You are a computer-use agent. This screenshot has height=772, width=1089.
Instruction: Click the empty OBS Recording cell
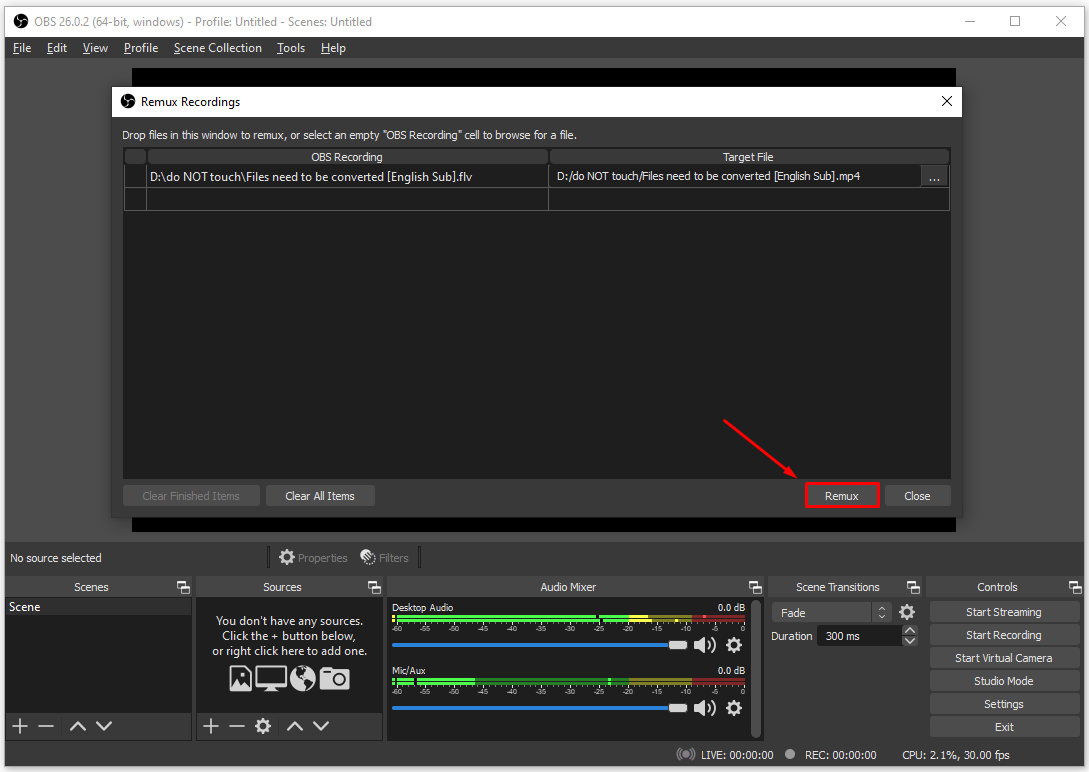347,199
